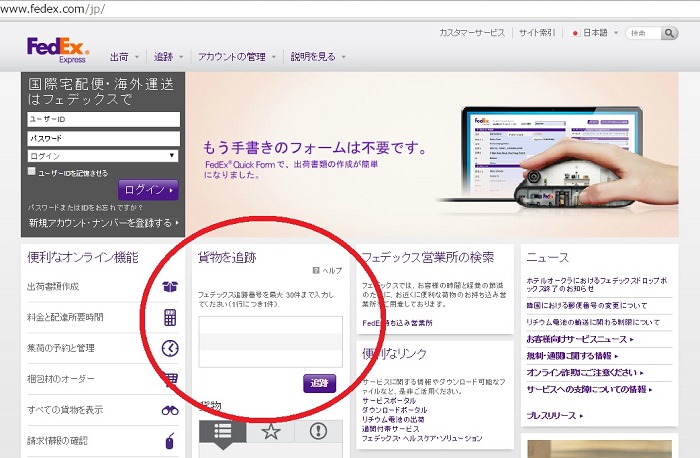This screenshot has height=458, width=700.
Task: Click サービスポータル link
Action: [389, 401]
